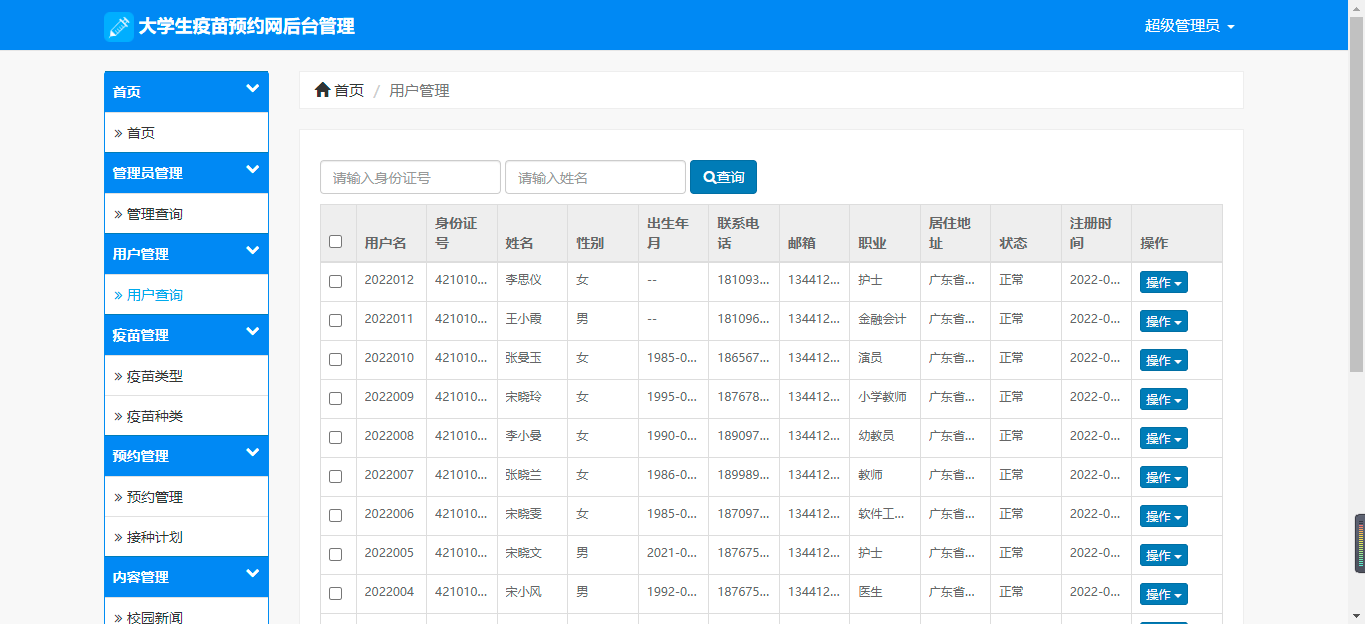Collapse the 预约管理 sidebar section chevron
This screenshot has width=1365, height=624.
tap(252, 453)
